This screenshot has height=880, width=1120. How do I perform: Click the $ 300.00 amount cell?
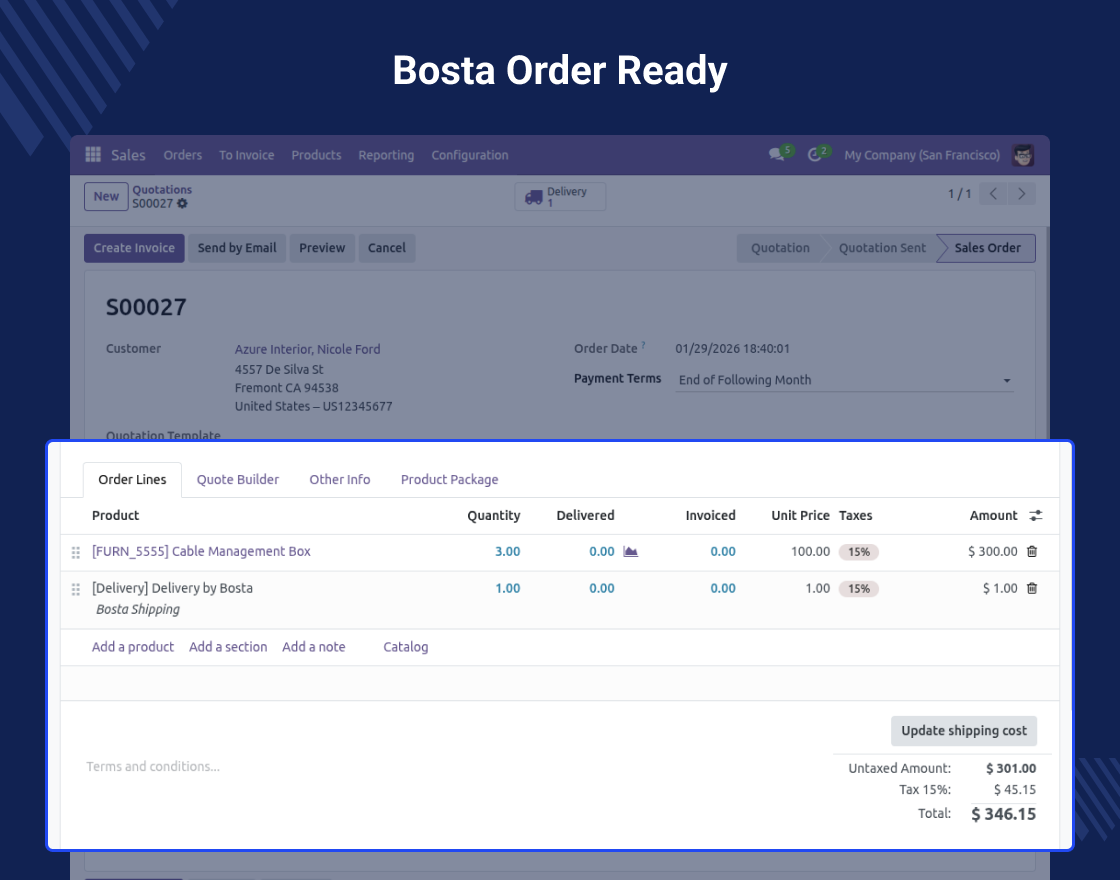pos(993,551)
